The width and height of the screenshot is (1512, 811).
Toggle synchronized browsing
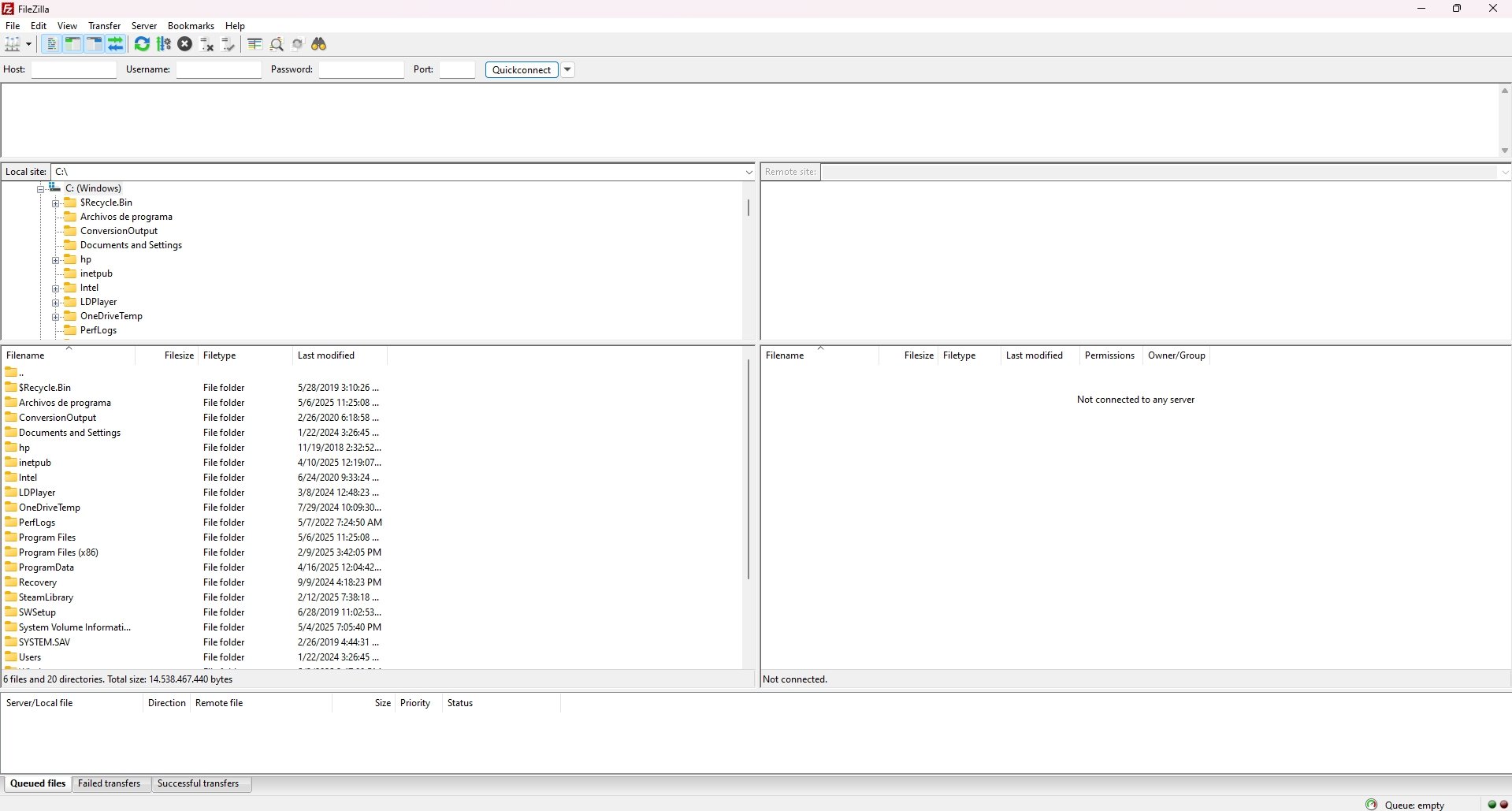pos(298,44)
